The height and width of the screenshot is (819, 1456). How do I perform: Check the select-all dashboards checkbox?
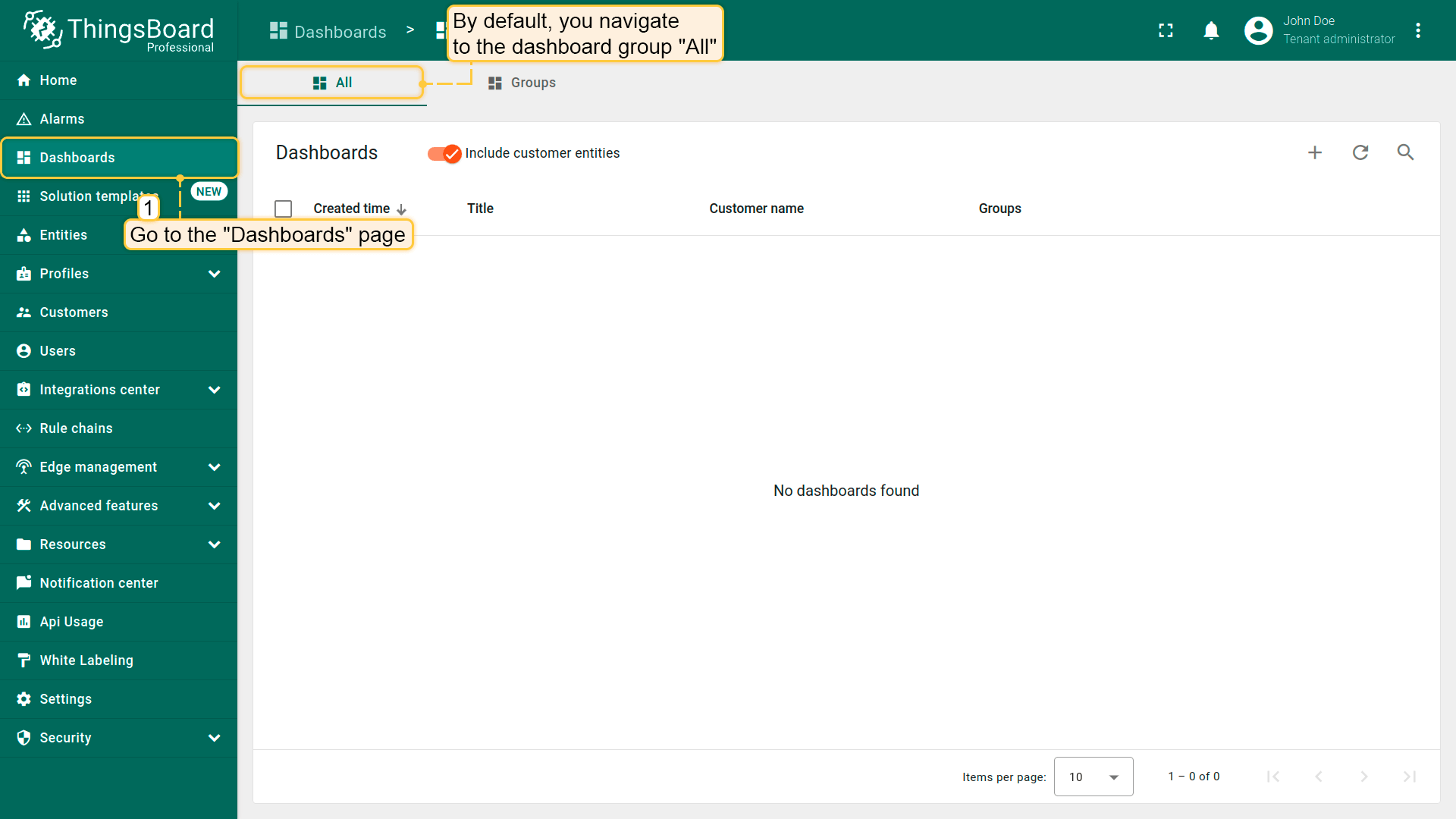point(284,209)
